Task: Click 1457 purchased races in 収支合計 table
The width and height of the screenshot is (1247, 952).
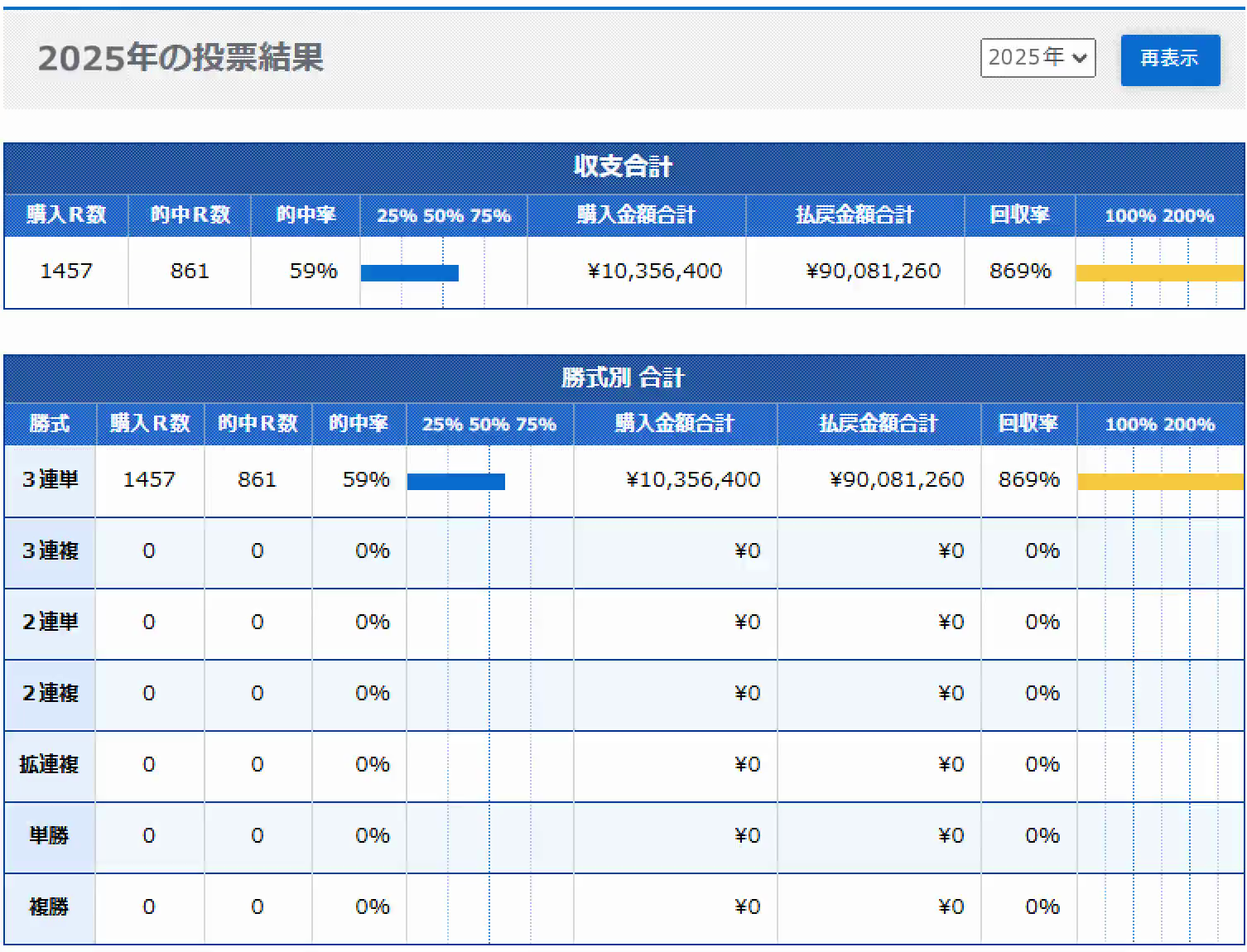Action: coord(66,272)
